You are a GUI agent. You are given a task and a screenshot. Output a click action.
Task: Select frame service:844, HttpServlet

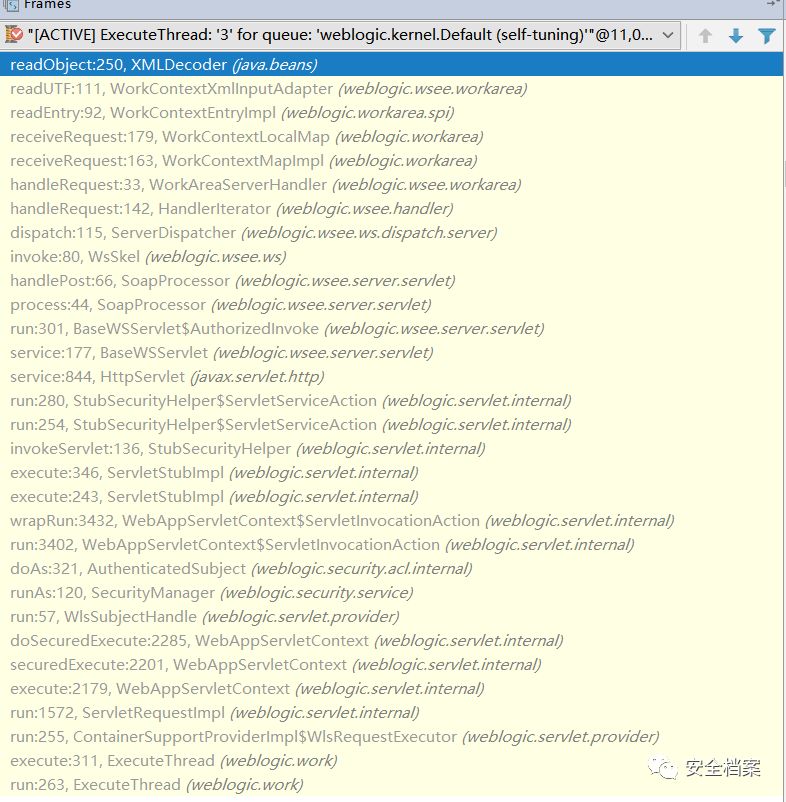(392, 377)
